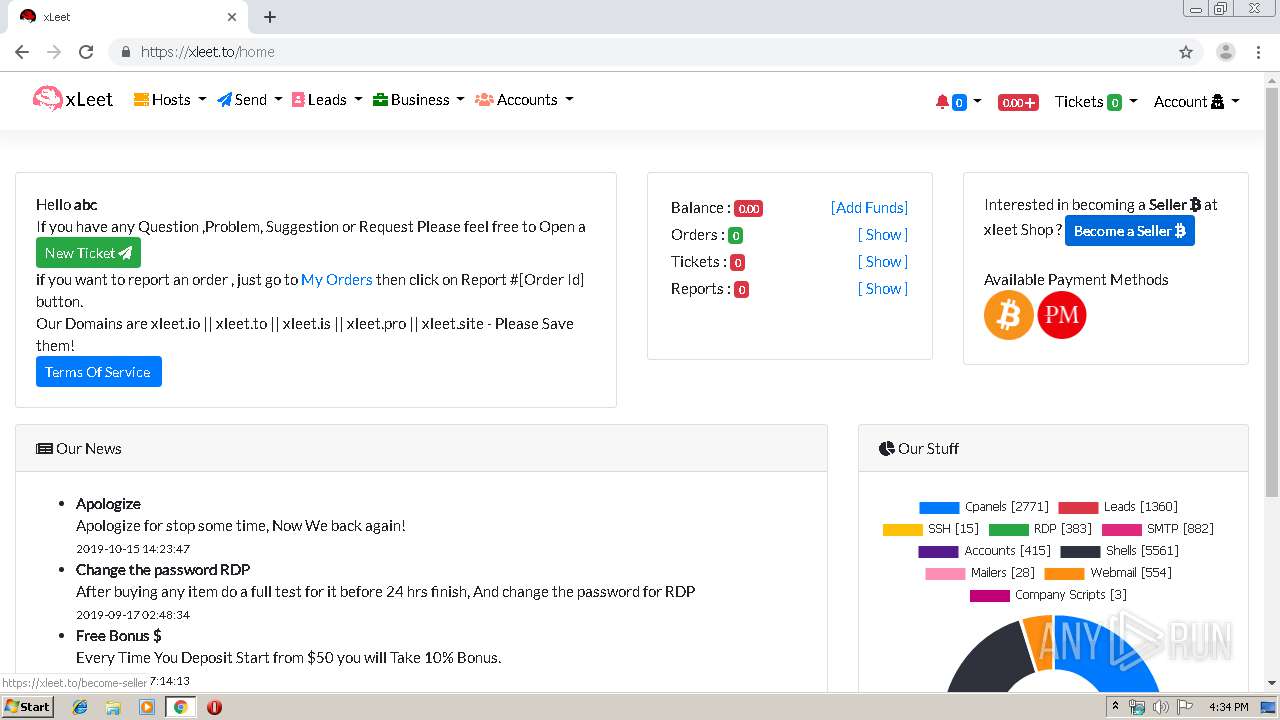The height and width of the screenshot is (720, 1280).
Task: Show the Tickets list
Action: pyautogui.click(x=883, y=262)
